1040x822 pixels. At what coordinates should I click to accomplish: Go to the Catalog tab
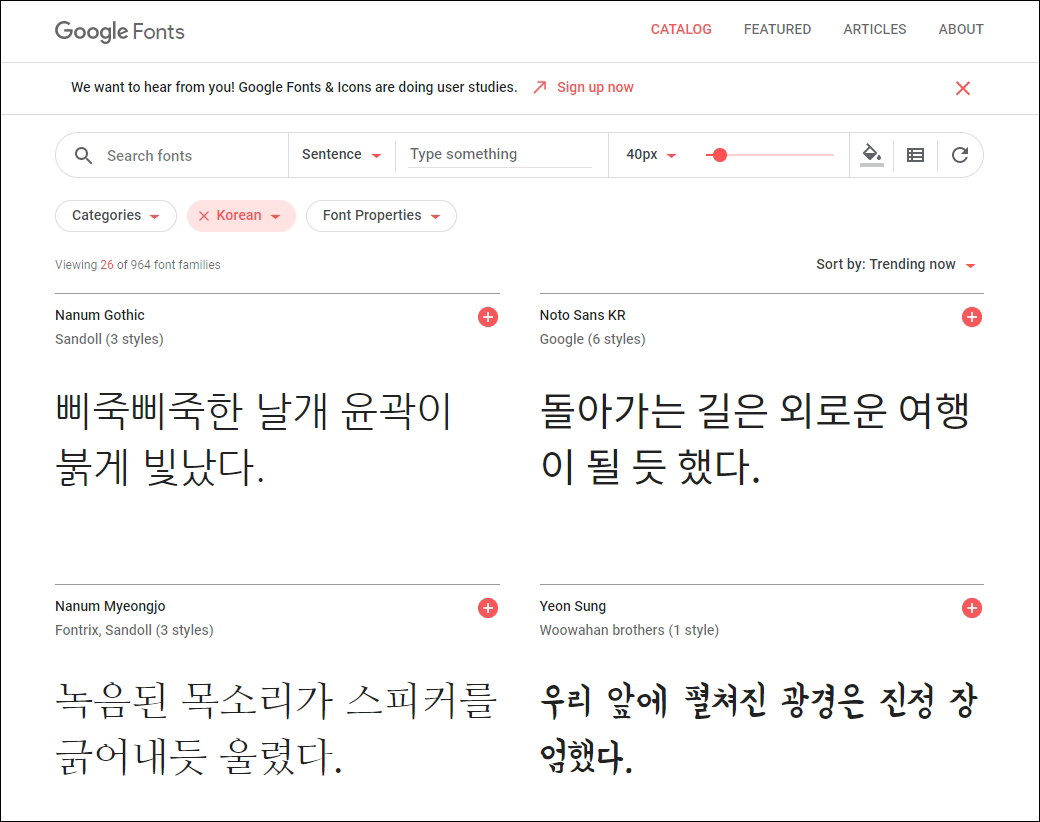pos(681,29)
